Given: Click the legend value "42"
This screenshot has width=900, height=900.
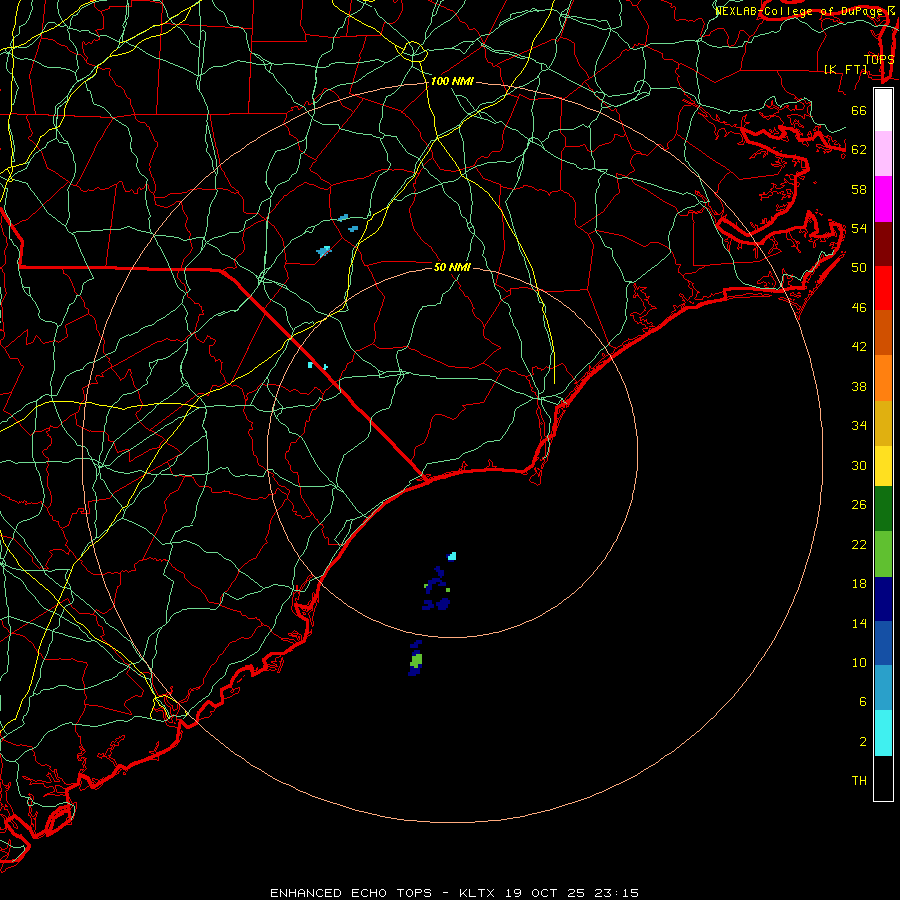Looking at the screenshot, I should [x=859, y=347].
